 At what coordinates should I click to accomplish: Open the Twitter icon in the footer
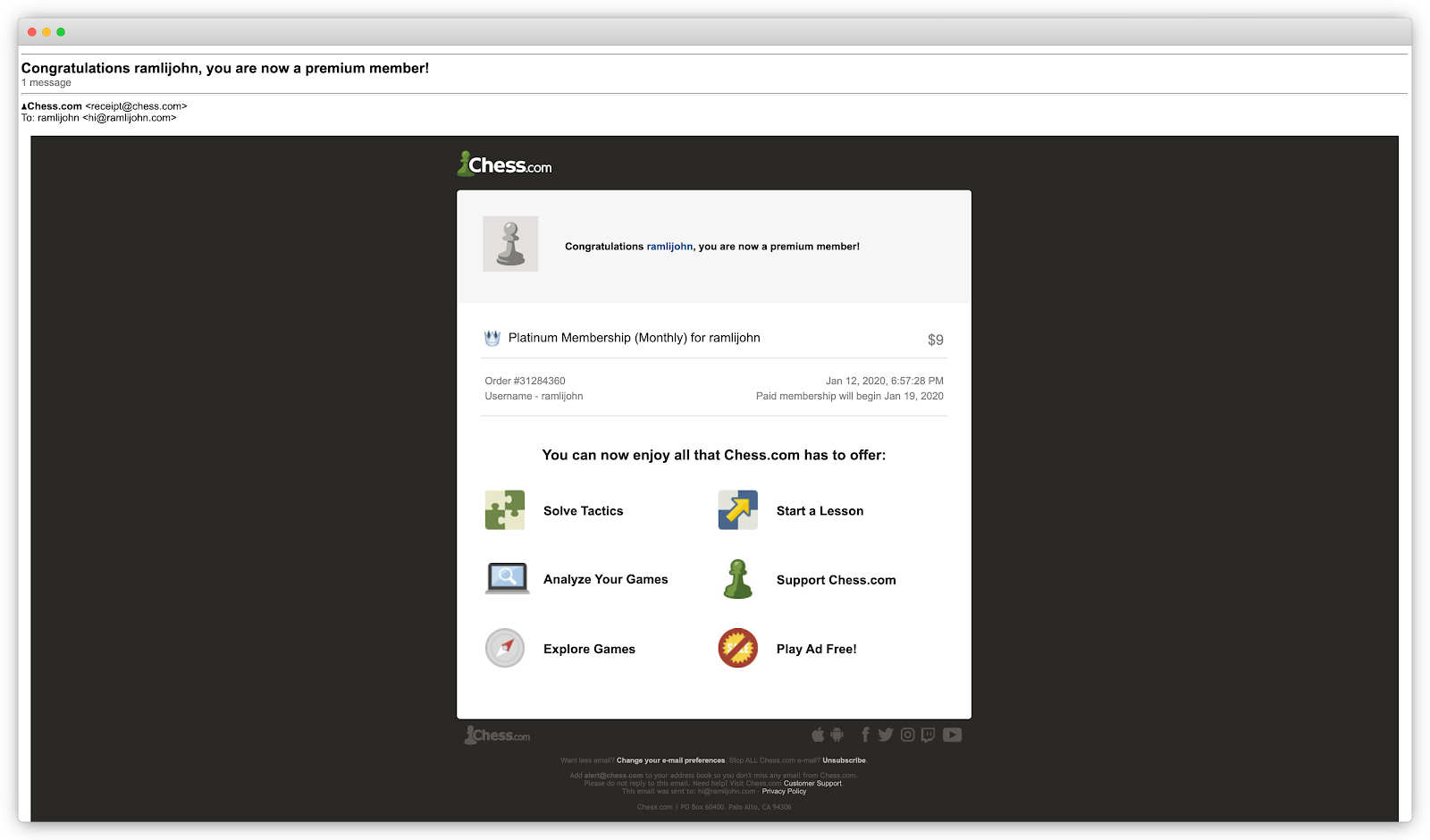pyautogui.click(x=886, y=735)
